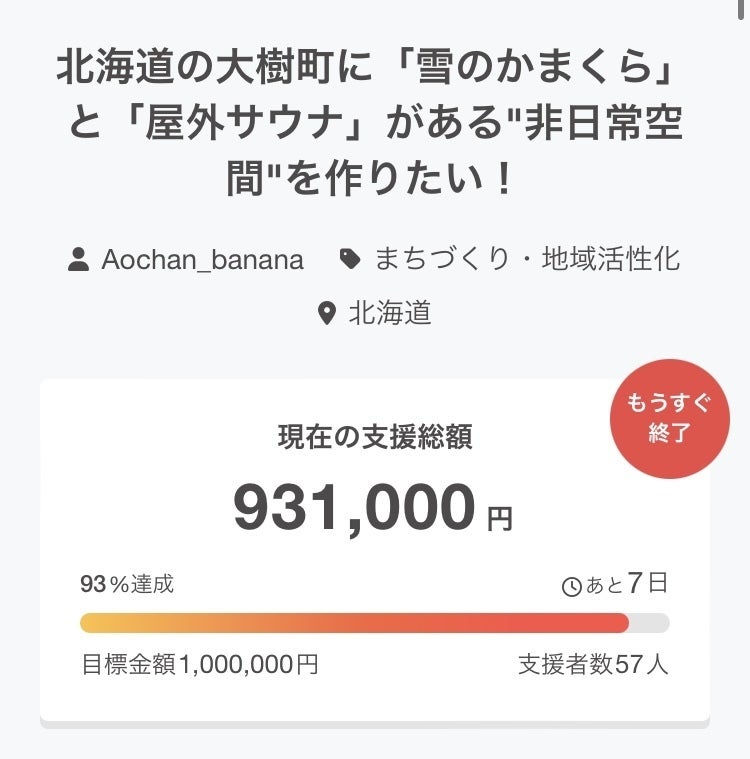Click the clock icon beside あと7日
This screenshot has height=759, width=750.
pos(572,587)
